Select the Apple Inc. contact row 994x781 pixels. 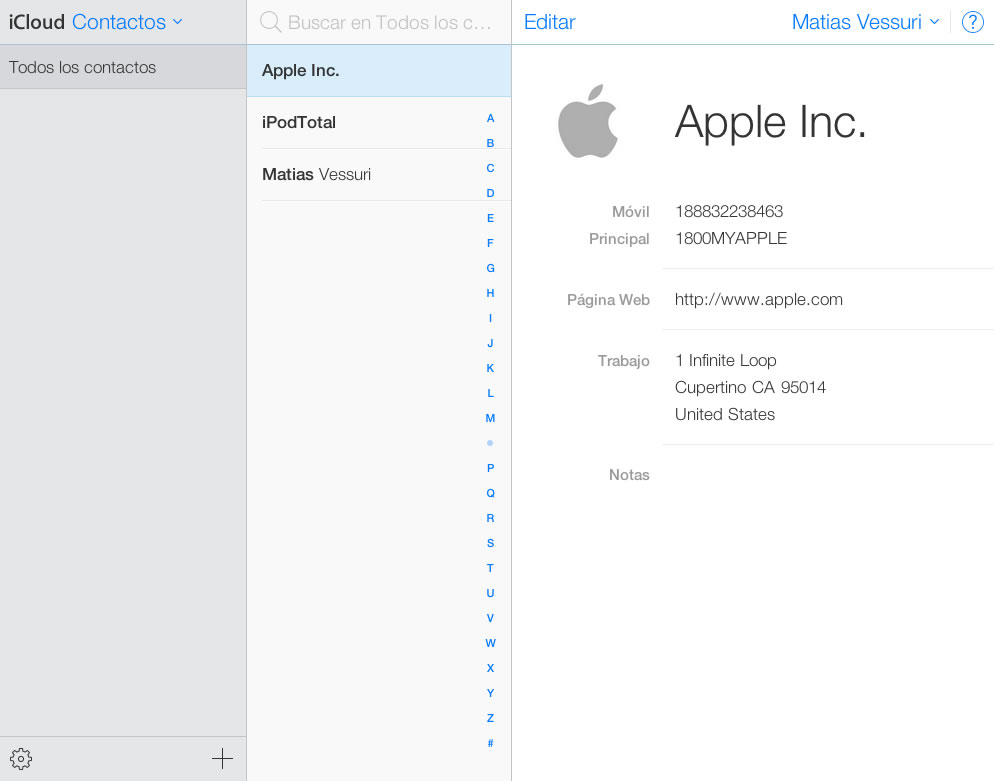point(378,70)
